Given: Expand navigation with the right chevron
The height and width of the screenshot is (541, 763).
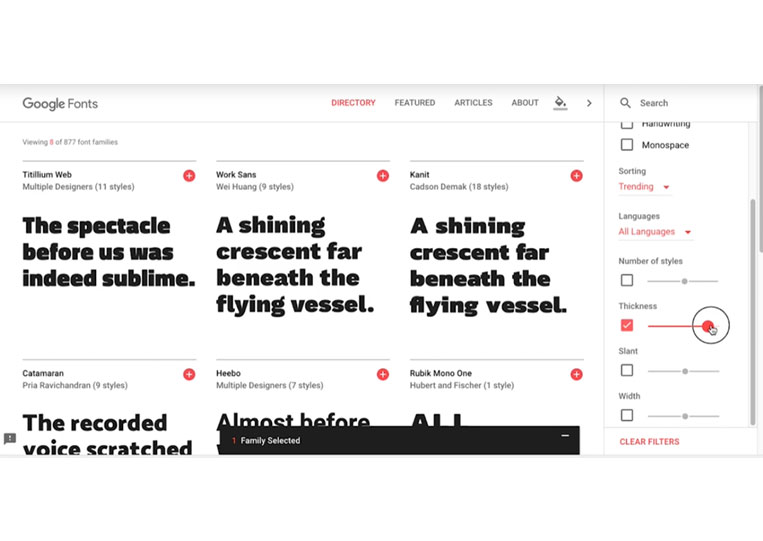Looking at the screenshot, I should point(589,103).
